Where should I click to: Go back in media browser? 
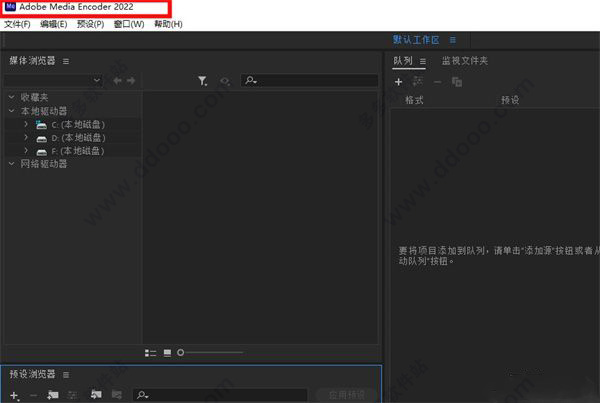tap(117, 81)
